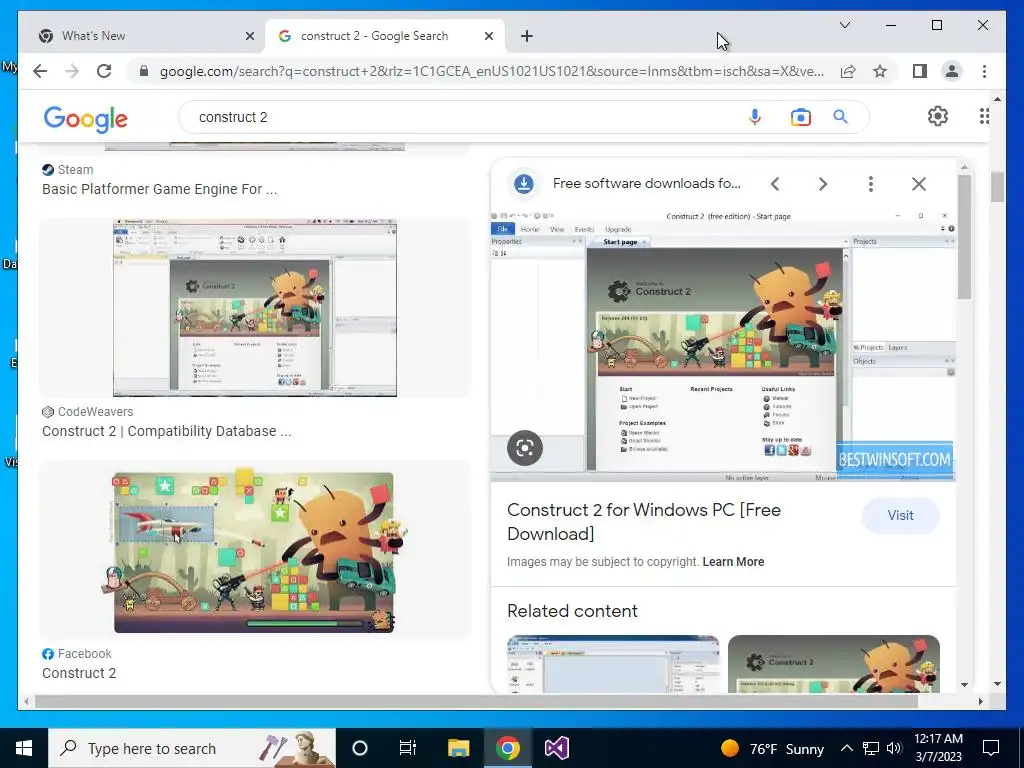Search by voice microphone icon
This screenshot has width=1024, height=768.
coord(754,117)
